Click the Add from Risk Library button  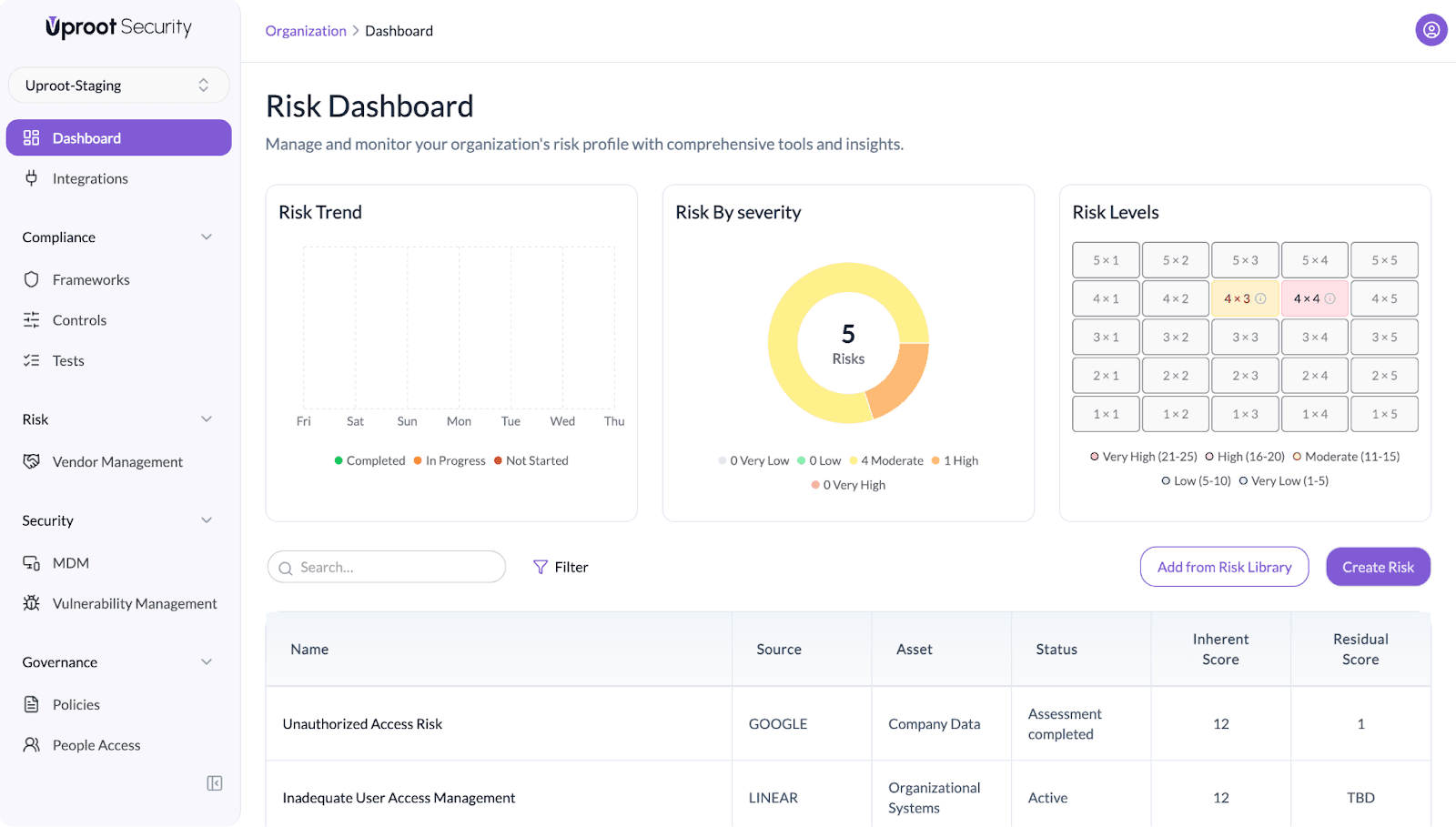click(x=1224, y=567)
